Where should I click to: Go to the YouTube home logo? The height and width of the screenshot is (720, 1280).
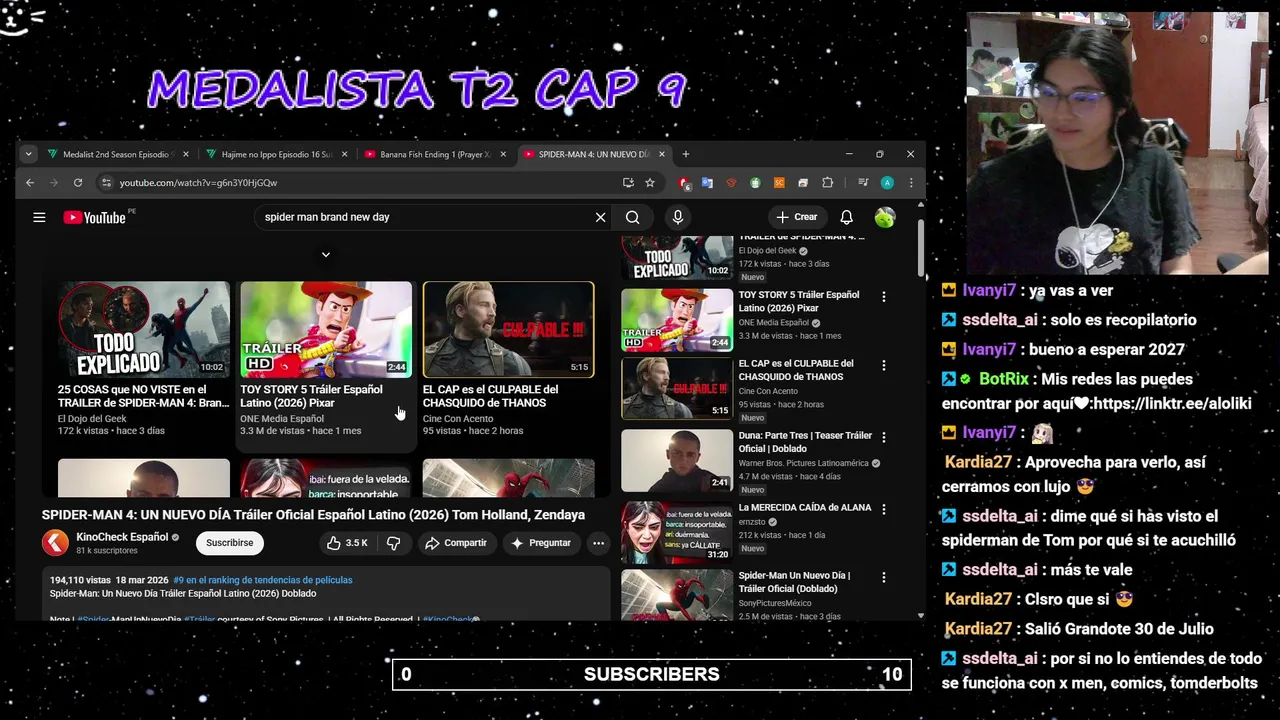(x=95, y=217)
